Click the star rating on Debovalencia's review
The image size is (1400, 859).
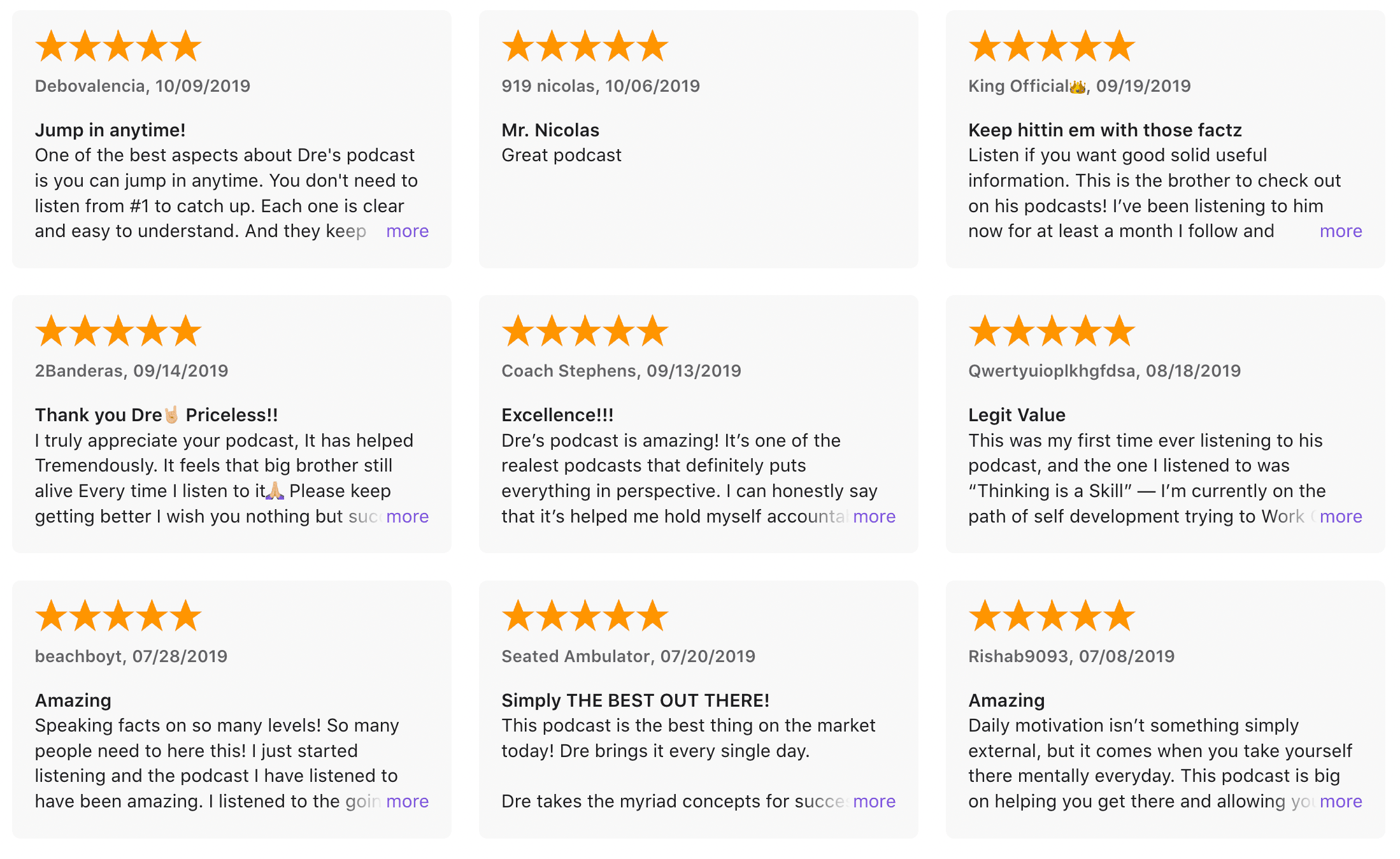(x=118, y=46)
